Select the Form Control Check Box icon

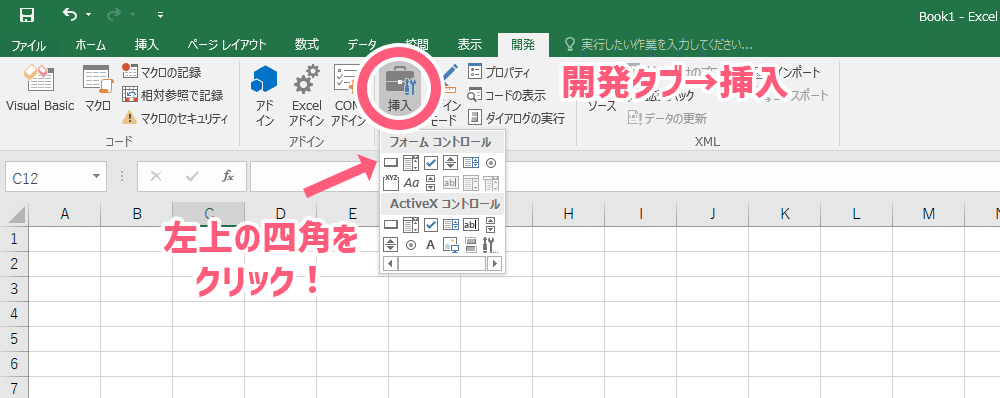point(430,163)
